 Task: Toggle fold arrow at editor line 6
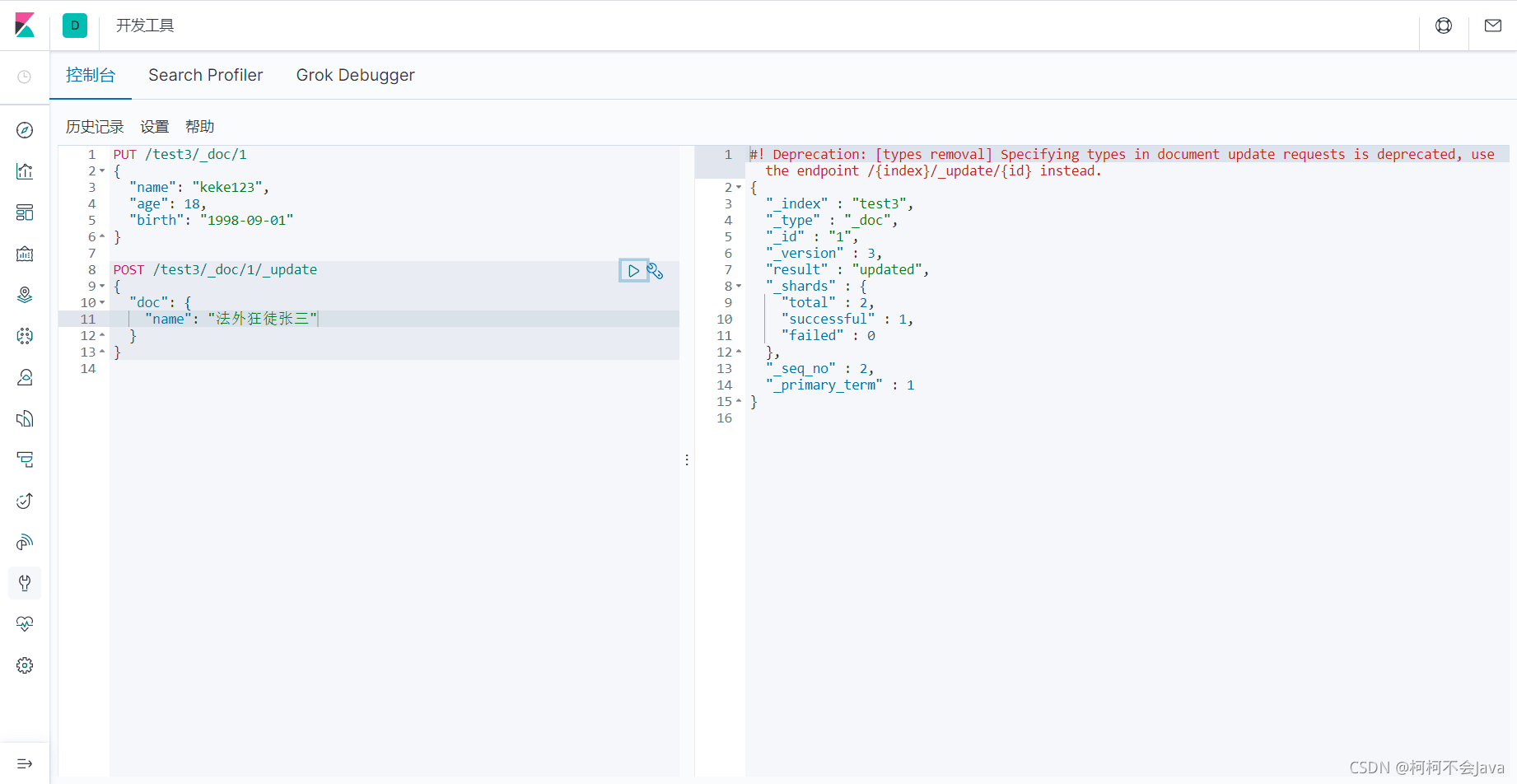point(102,237)
